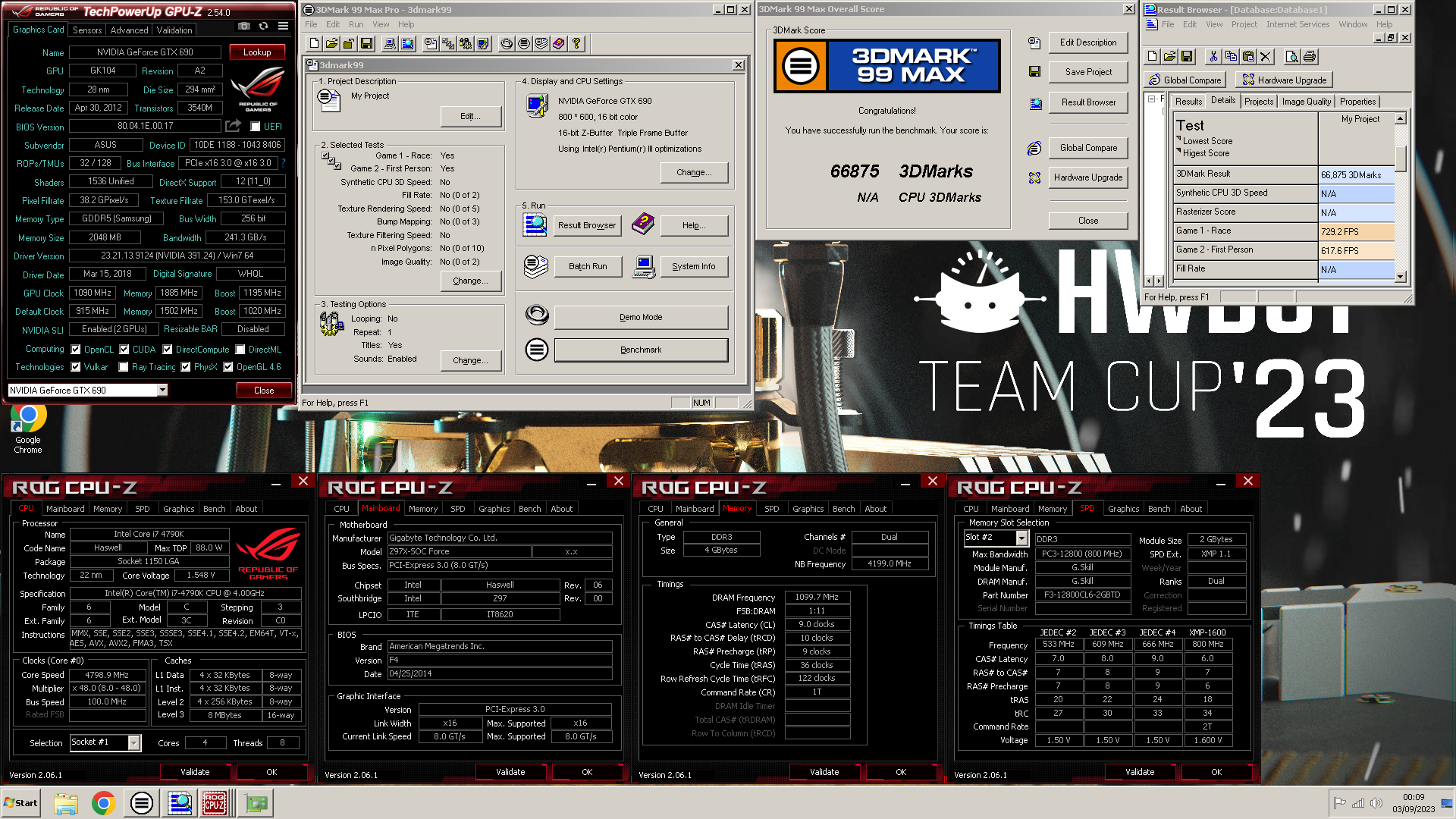Click Hardware Upgrade toolbar button in Result Browser
Screen dimensions: 1456x819
pyautogui.click(x=1284, y=80)
